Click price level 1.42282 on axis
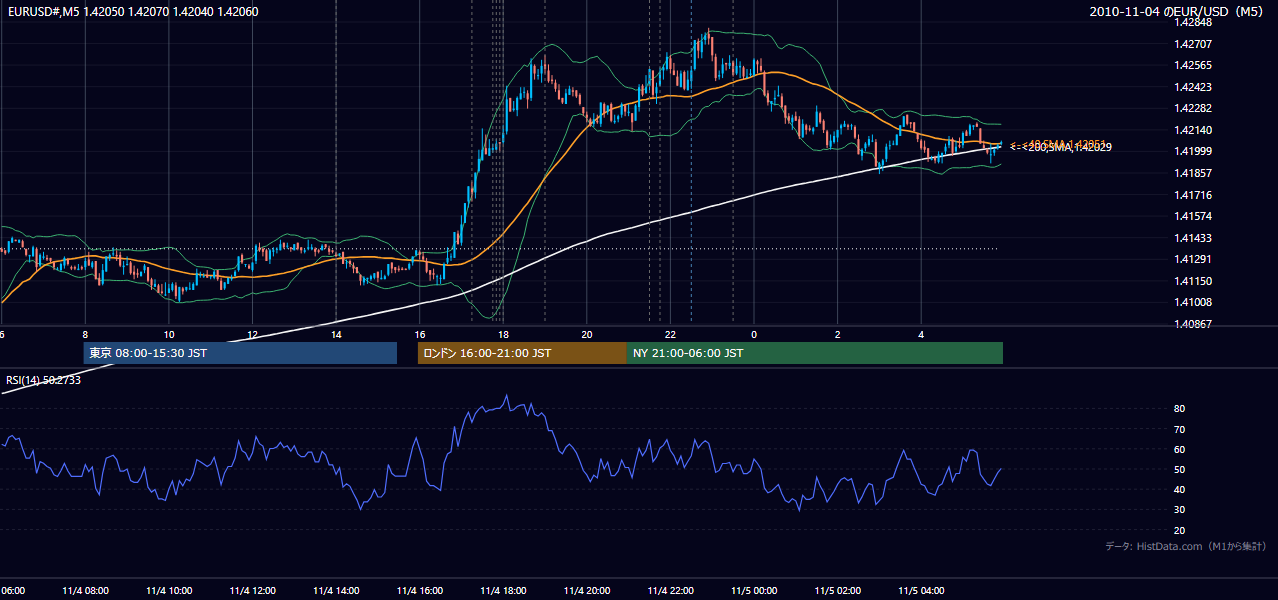1278x600 pixels. pos(1193,108)
